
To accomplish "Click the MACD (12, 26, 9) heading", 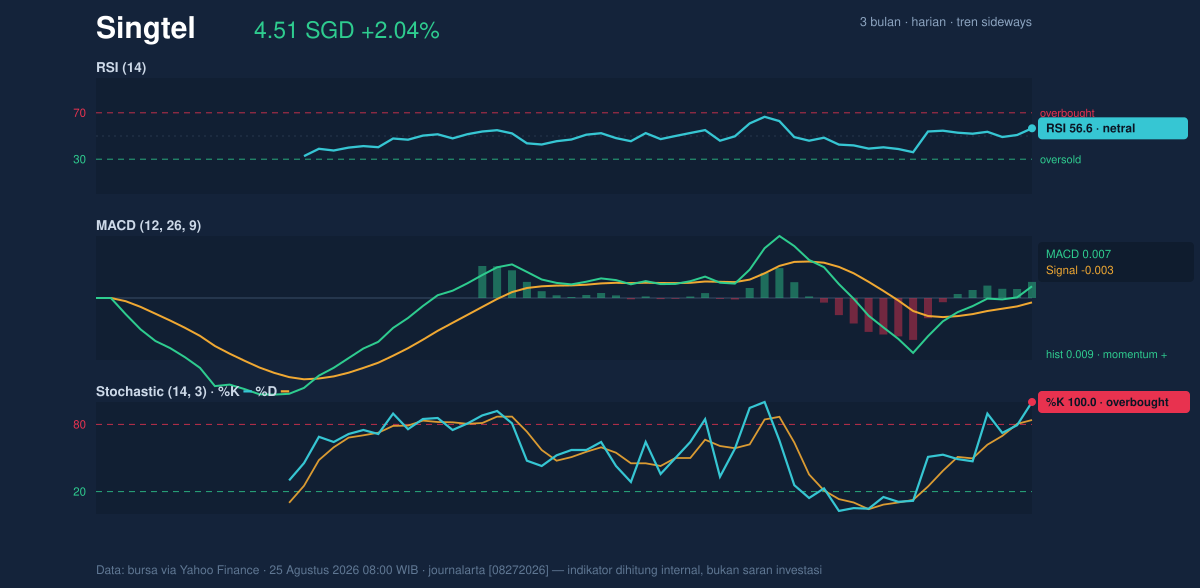I will pos(148,226).
